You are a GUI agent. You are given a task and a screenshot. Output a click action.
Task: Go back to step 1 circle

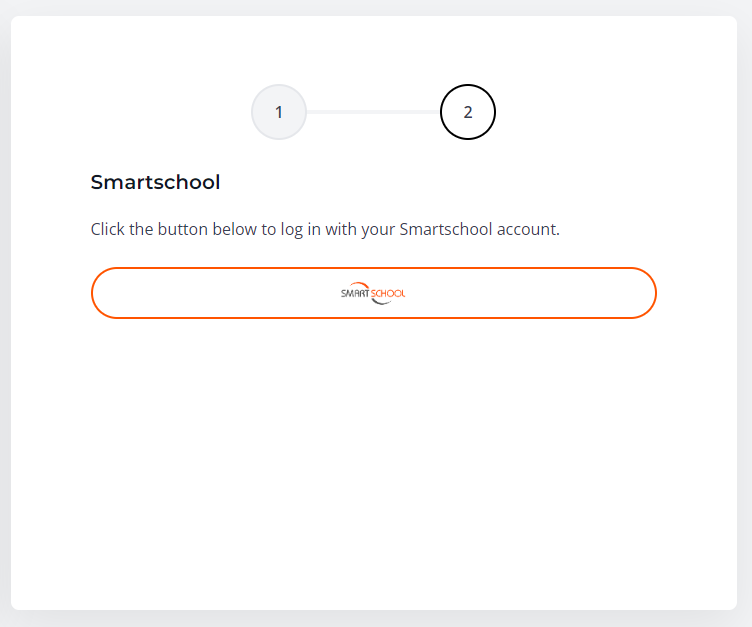pyautogui.click(x=279, y=112)
